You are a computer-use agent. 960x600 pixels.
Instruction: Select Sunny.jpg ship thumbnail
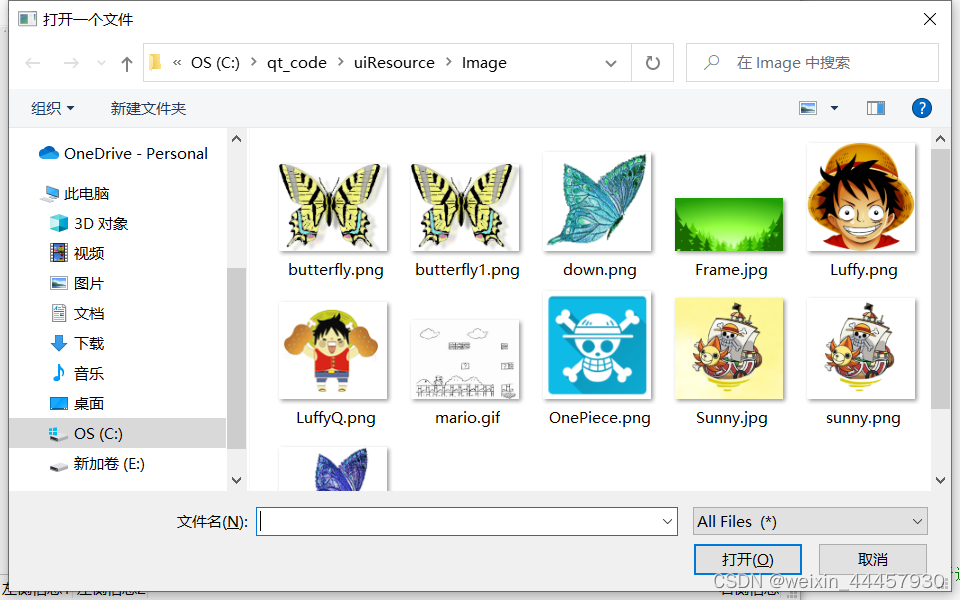tap(729, 348)
